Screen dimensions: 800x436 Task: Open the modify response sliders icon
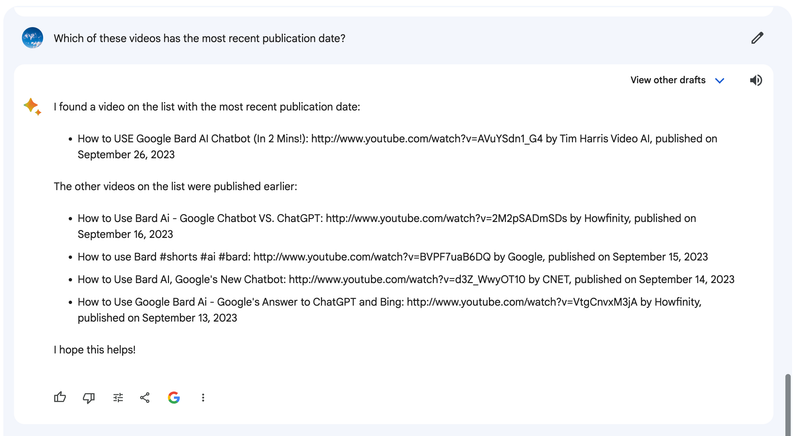pyautogui.click(x=118, y=397)
